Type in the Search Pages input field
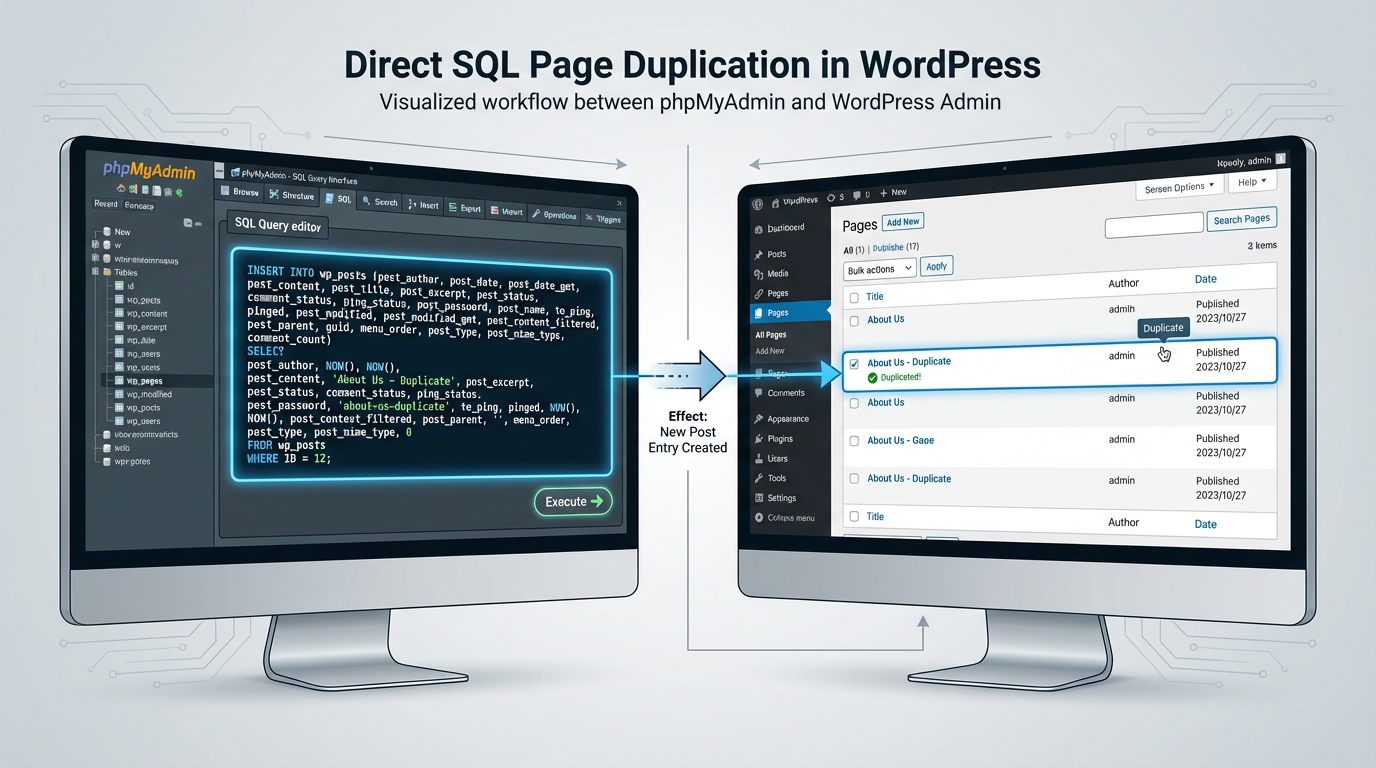Image resolution: width=1376 pixels, height=768 pixels. (1153, 226)
